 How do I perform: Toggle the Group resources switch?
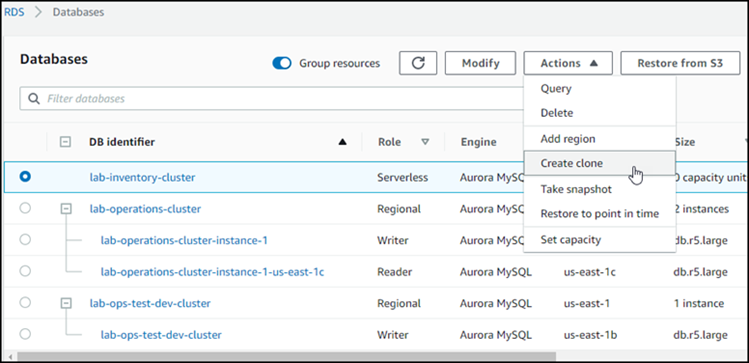tap(282, 63)
